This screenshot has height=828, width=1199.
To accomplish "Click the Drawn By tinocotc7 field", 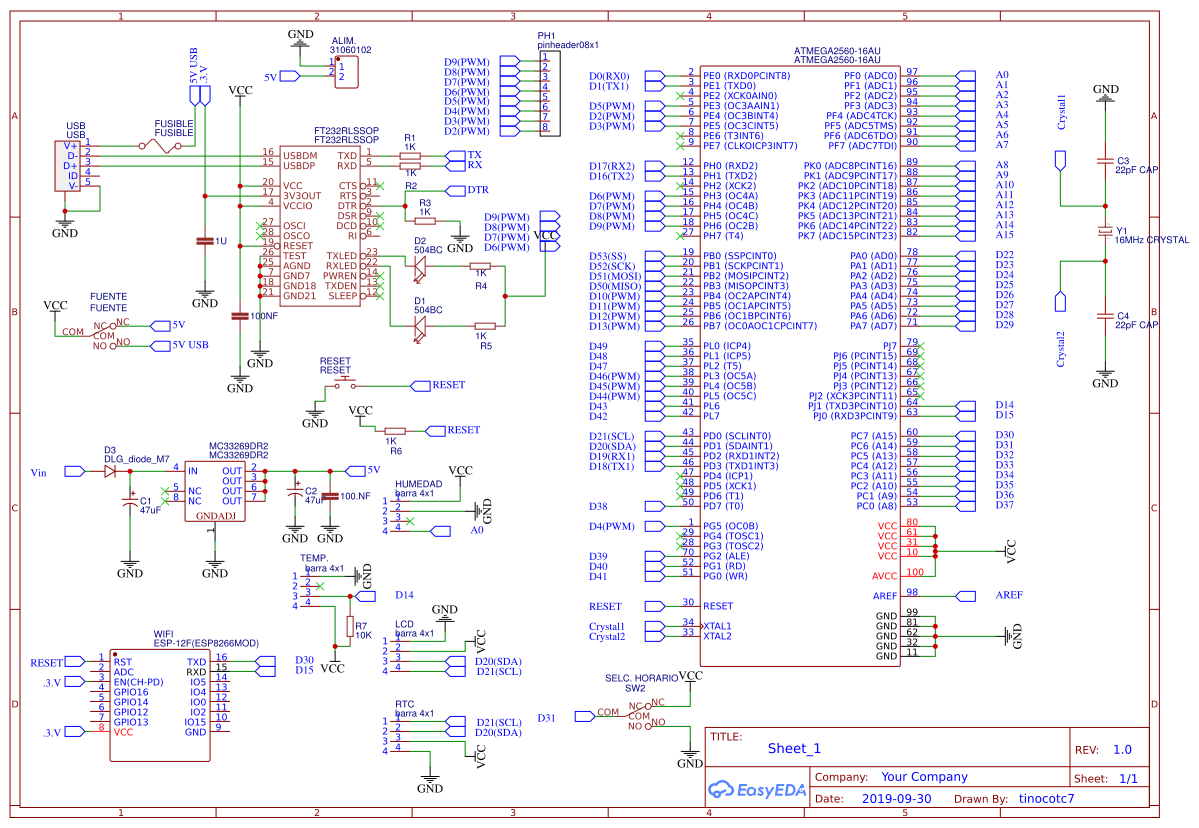I will point(1046,798).
